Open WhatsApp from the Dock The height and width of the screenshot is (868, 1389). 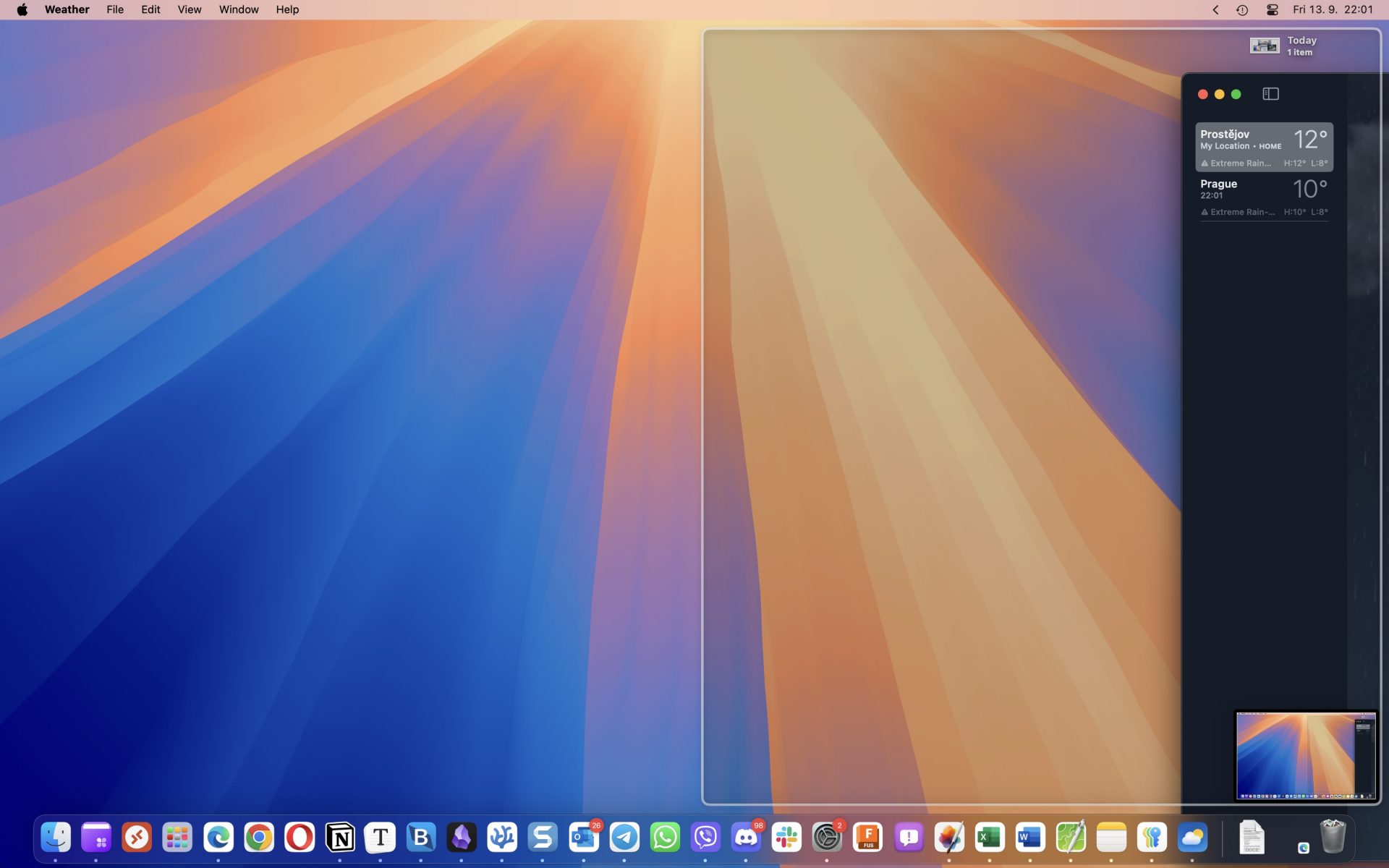tap(666, 838)
